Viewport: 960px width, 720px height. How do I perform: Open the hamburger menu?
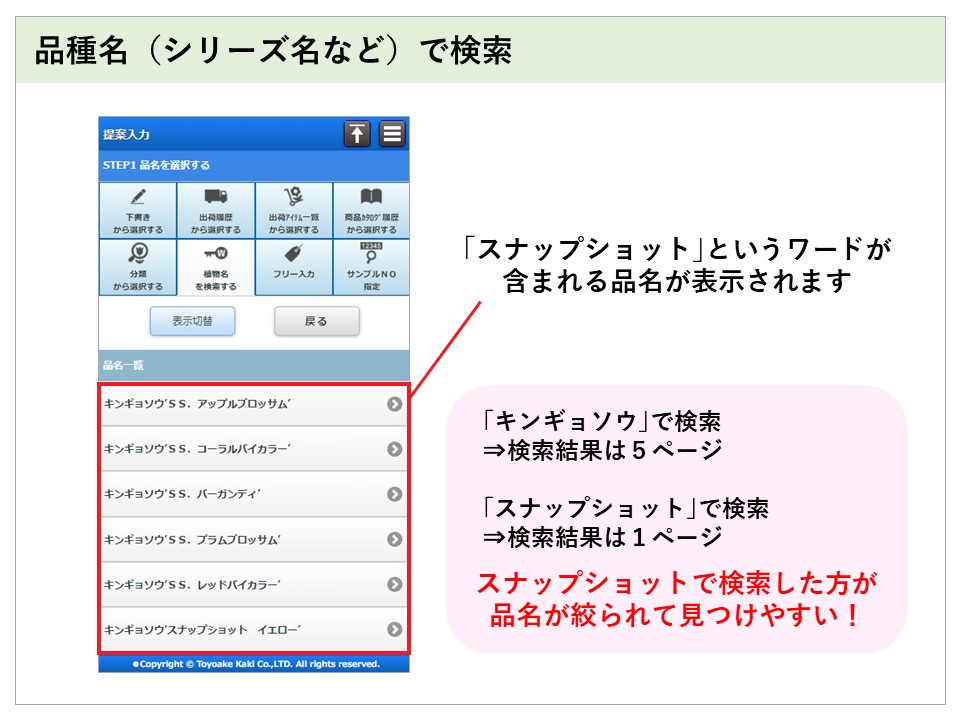392,134
